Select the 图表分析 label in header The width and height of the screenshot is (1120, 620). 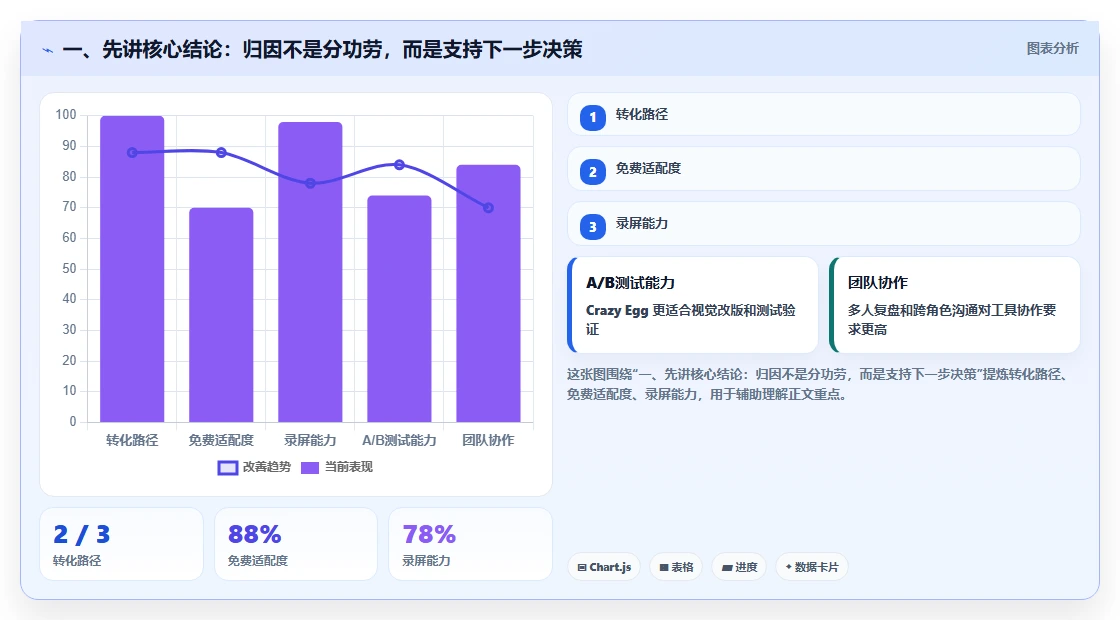point(1052,49)
